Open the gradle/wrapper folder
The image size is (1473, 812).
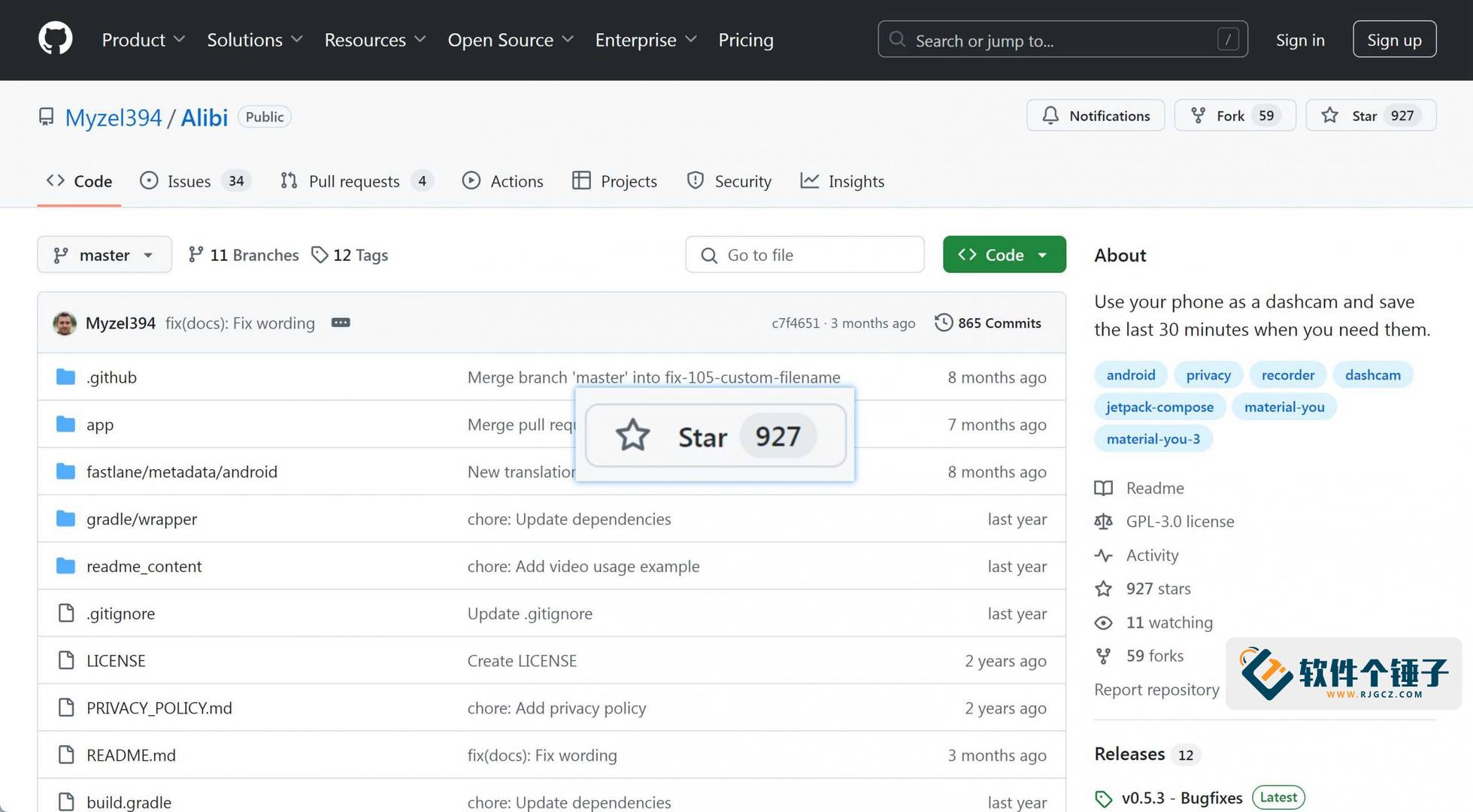(141, 519)
